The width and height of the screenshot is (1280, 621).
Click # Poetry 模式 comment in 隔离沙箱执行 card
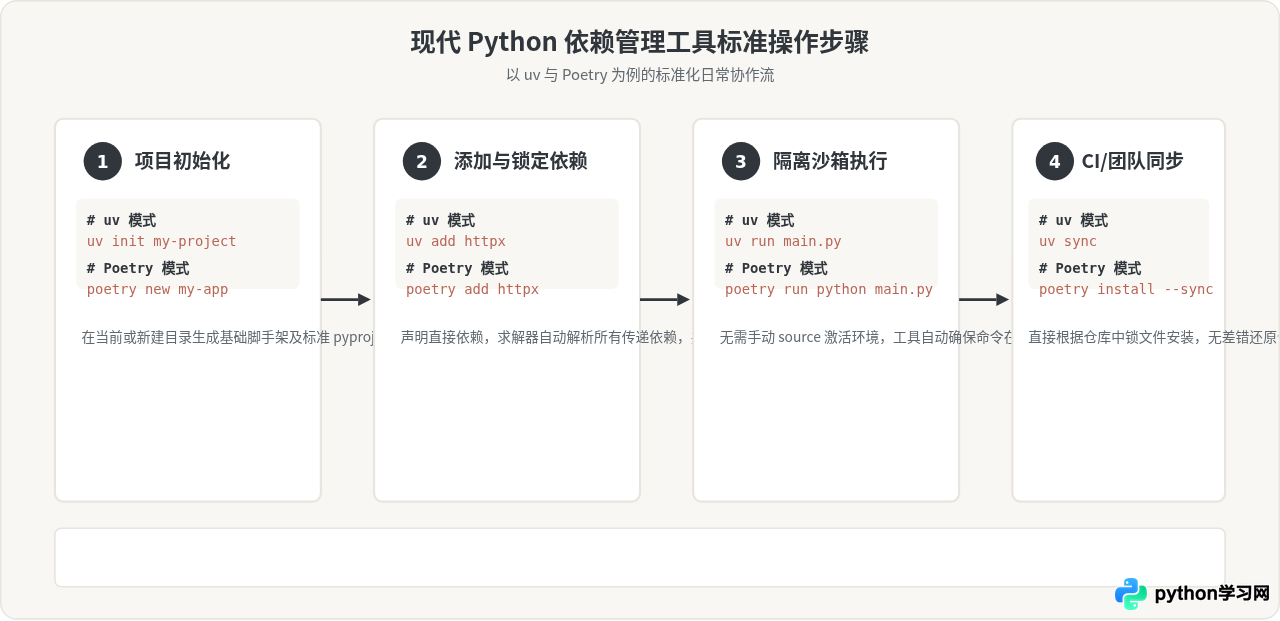pos(776,268)
